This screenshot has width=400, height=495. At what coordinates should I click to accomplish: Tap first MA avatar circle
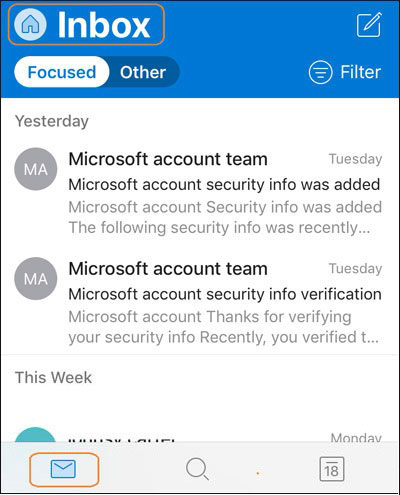point(36,169)
